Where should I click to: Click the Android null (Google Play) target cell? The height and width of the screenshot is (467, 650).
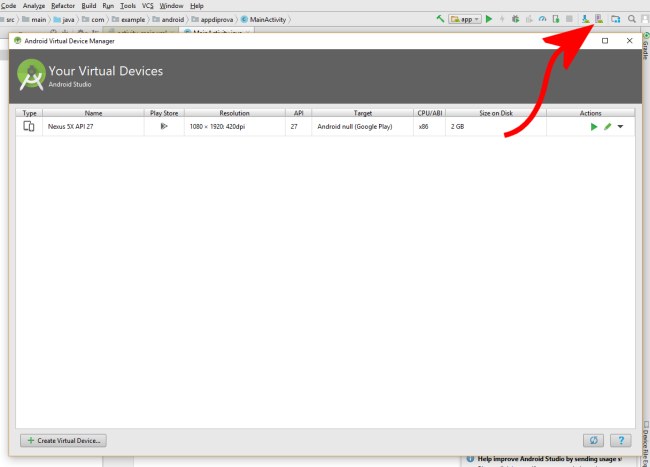363,126
